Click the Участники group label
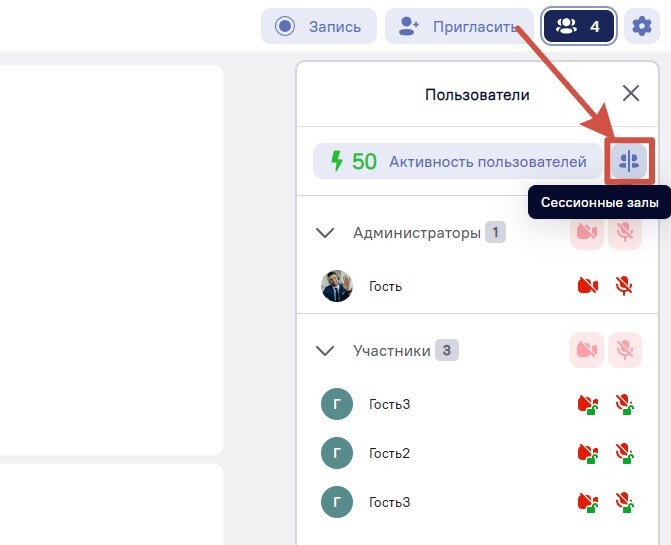This screenshot has height=545, width=671. [392, 351]
